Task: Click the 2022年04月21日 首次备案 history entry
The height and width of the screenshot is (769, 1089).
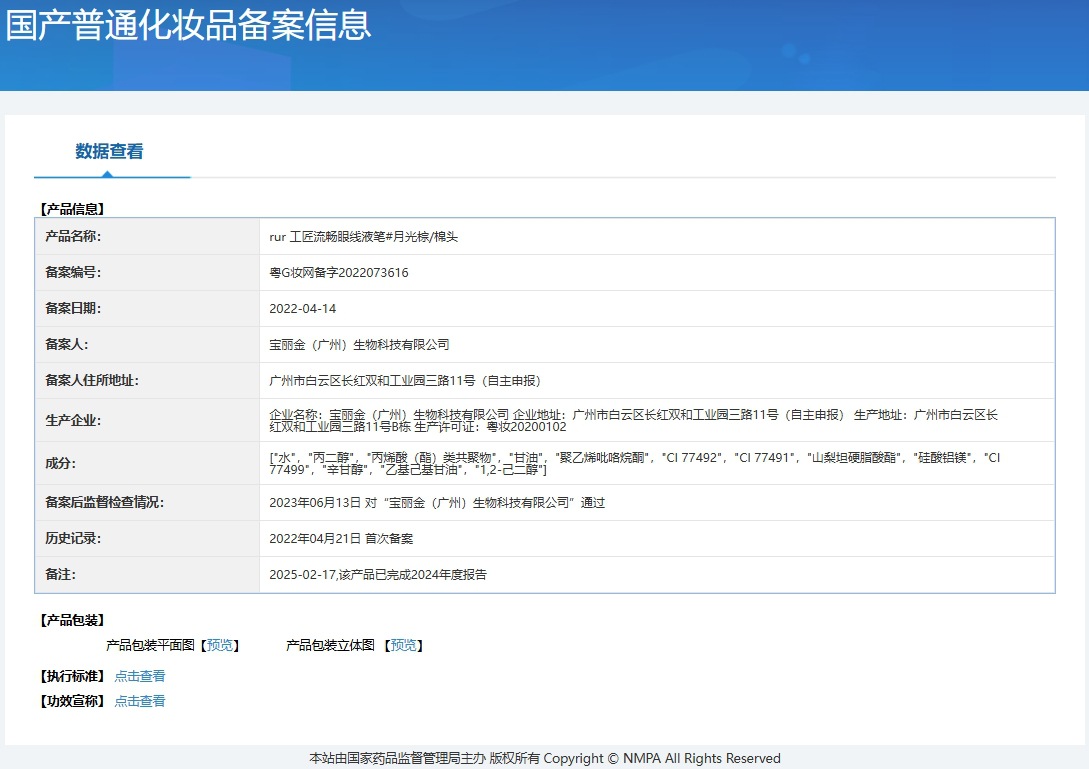Action: 341,539
